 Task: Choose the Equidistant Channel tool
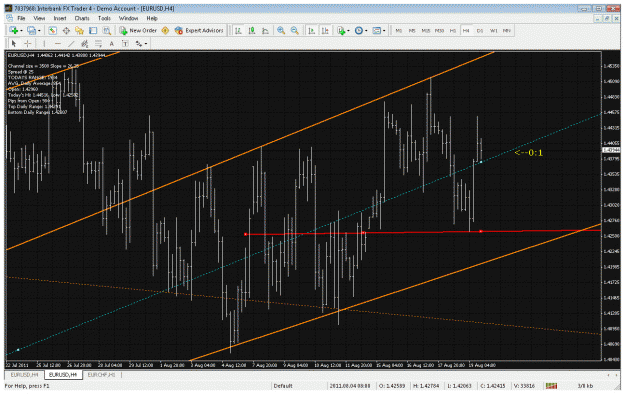(85, 43)
